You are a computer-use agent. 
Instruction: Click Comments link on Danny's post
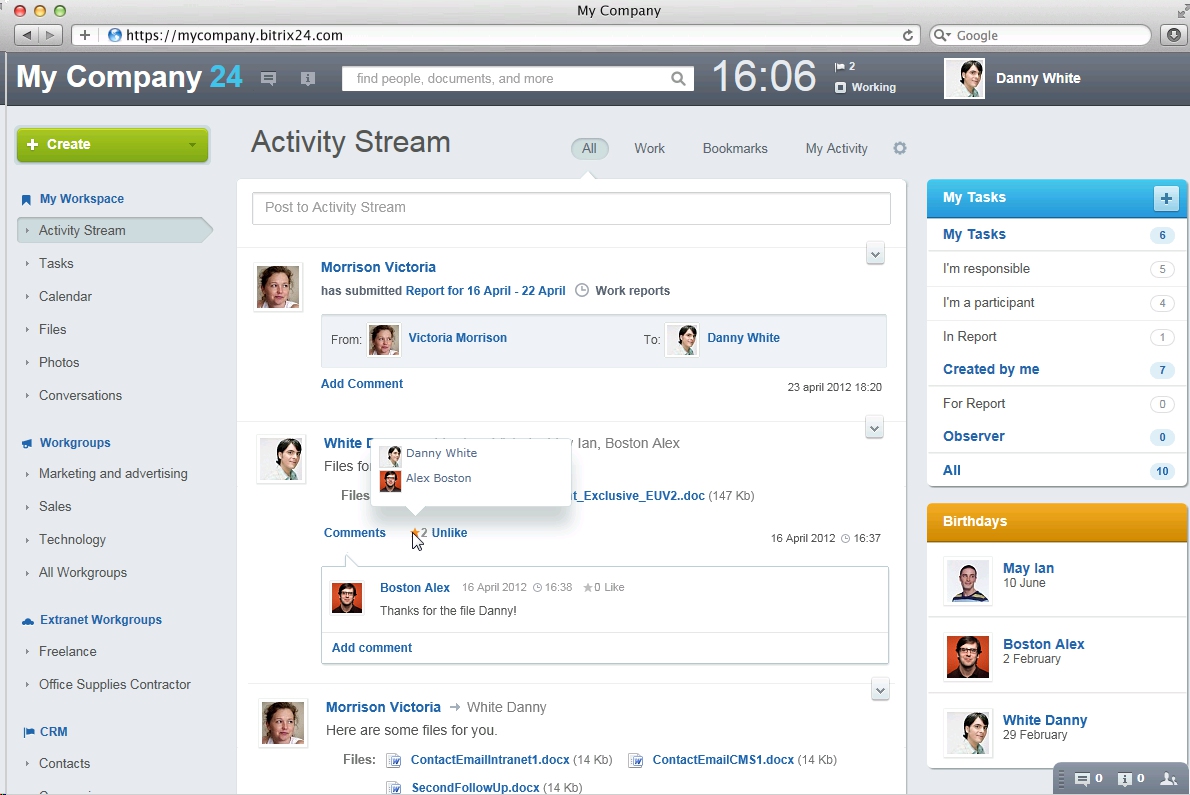tap(354, 533)
